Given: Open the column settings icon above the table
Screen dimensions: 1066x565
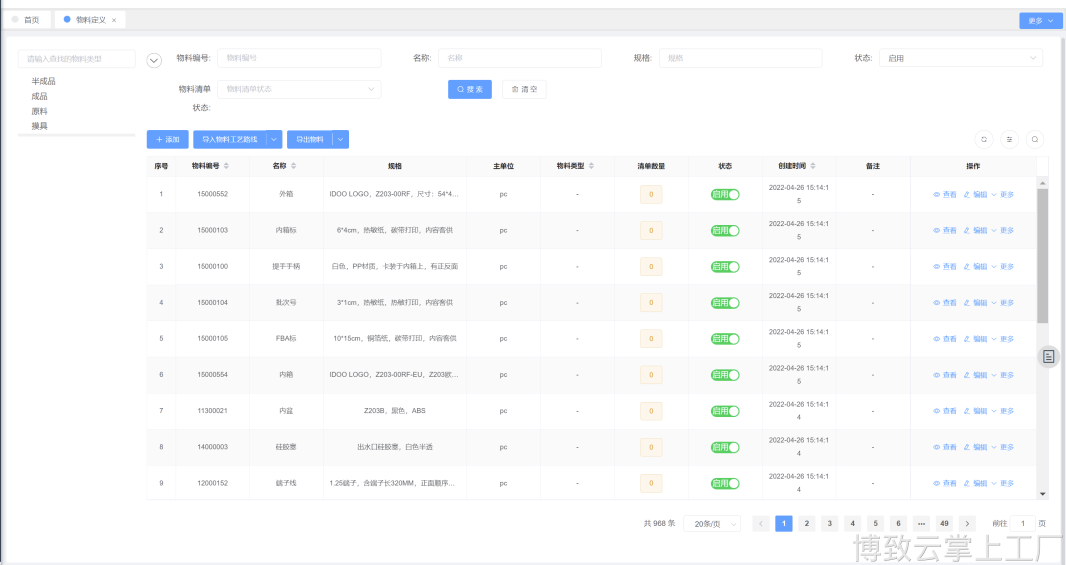Looking at the screenshot, I should 1009,140.
